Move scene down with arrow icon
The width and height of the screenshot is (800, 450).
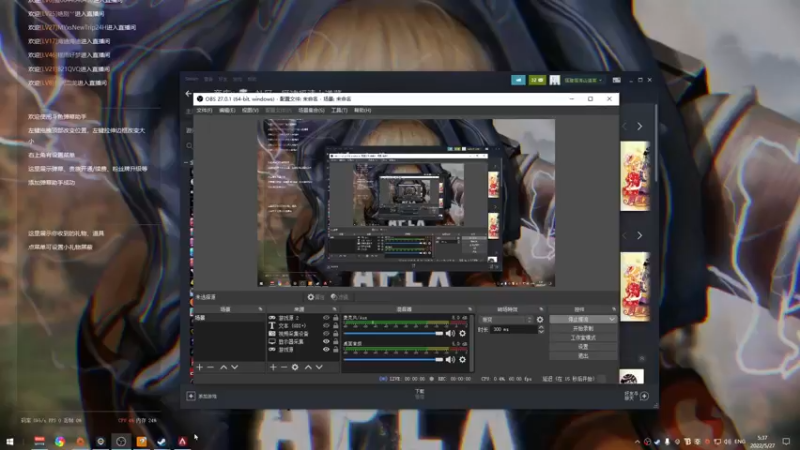coord(235,367)
